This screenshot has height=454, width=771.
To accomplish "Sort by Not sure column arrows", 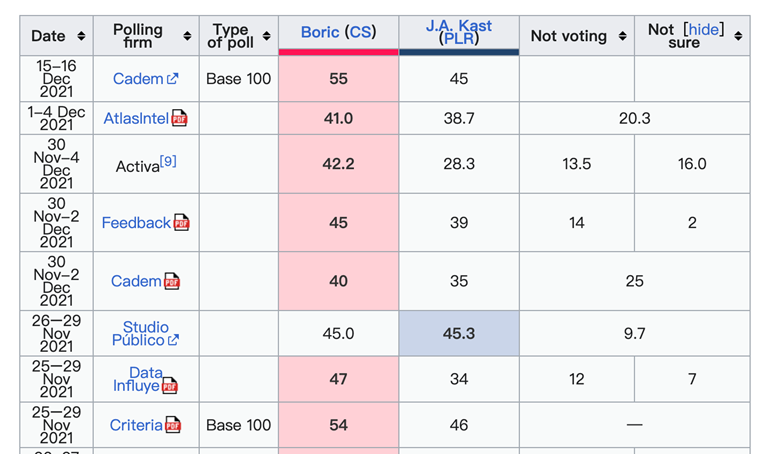I will 738,36.
